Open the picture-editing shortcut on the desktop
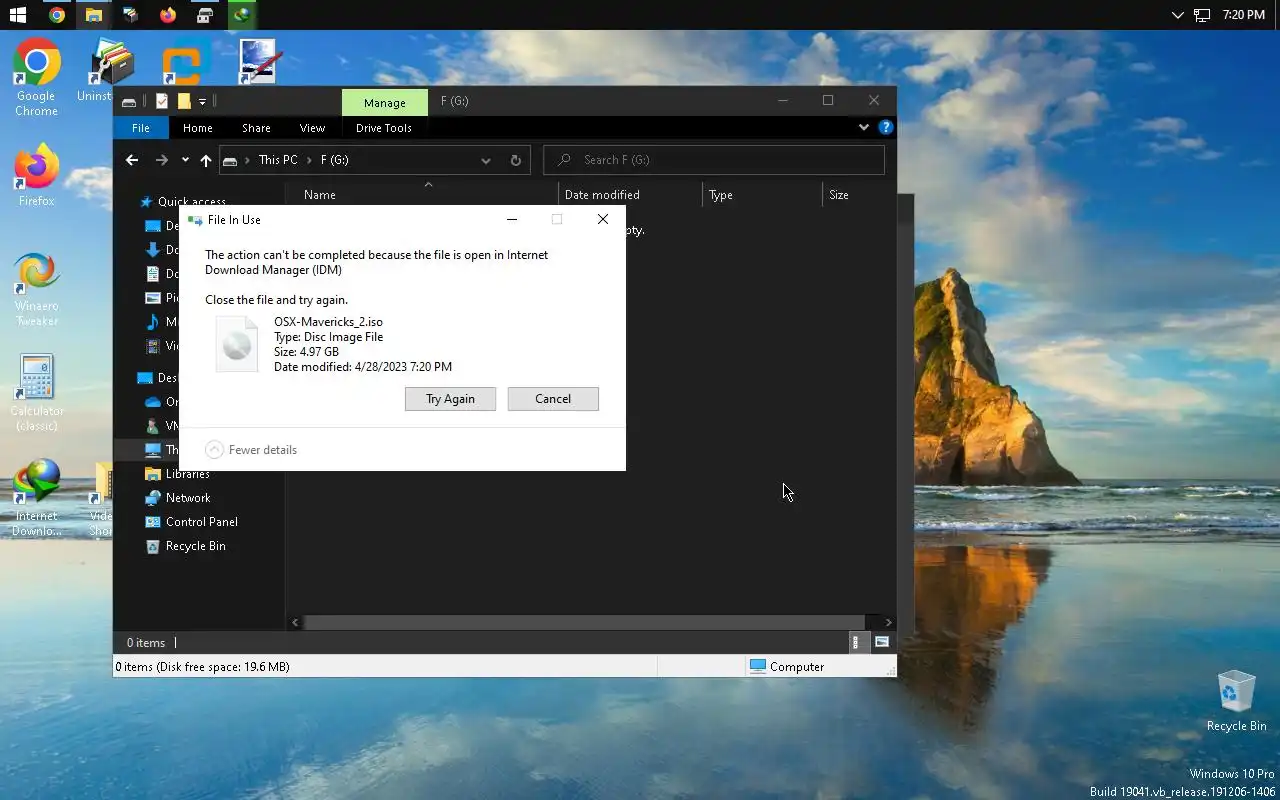 point(258,62)
